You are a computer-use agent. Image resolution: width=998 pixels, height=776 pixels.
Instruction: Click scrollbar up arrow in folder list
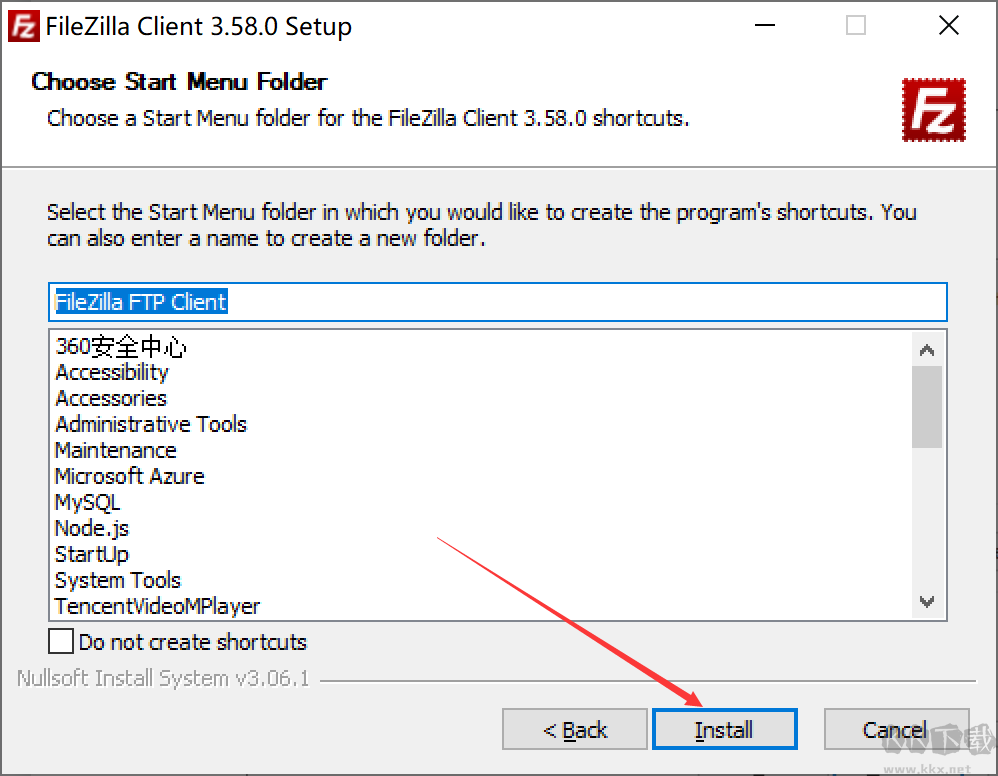(927, 349)
